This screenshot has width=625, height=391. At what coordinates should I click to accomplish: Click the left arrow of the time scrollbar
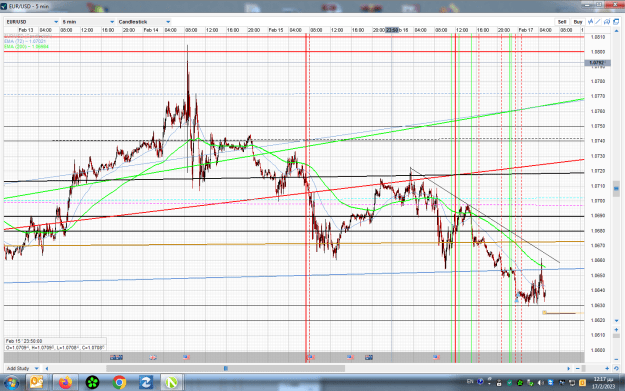click(x=47, y=369)
